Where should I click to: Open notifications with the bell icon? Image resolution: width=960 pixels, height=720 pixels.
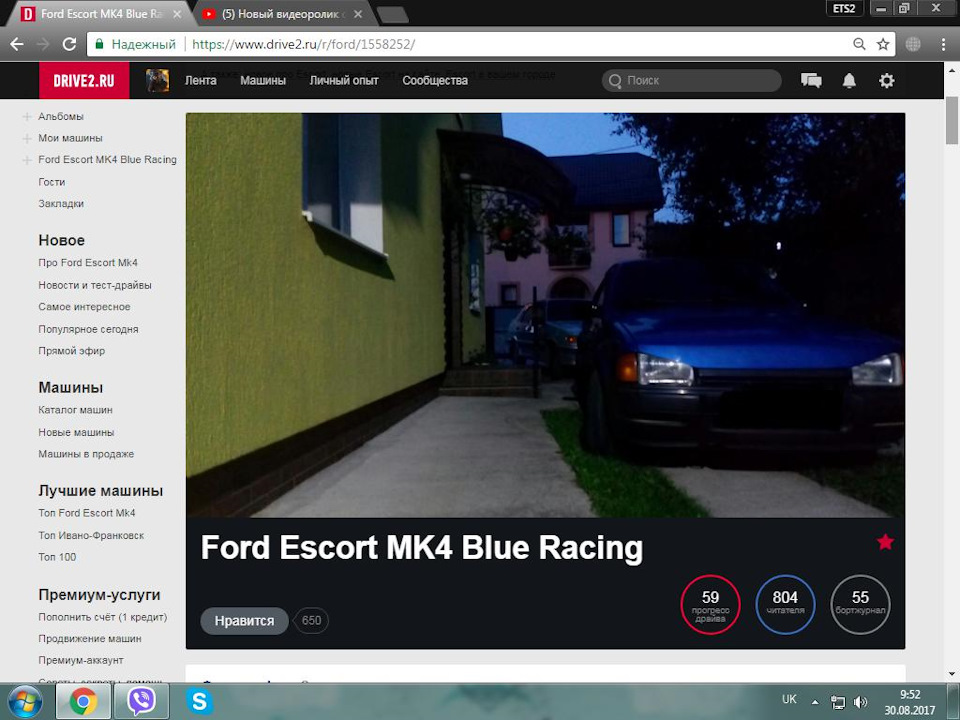[849, 80]
